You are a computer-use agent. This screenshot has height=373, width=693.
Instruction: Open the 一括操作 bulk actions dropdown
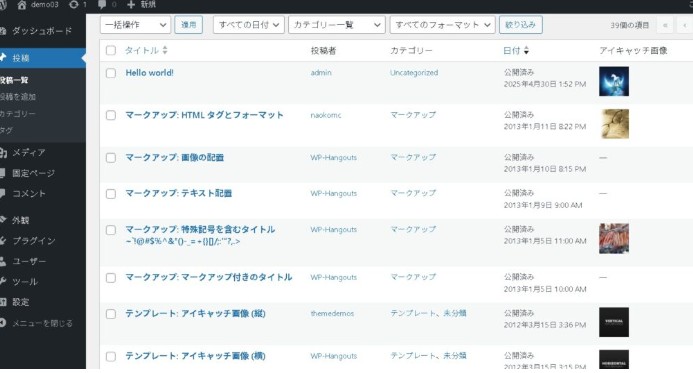[x=135, y=25]
